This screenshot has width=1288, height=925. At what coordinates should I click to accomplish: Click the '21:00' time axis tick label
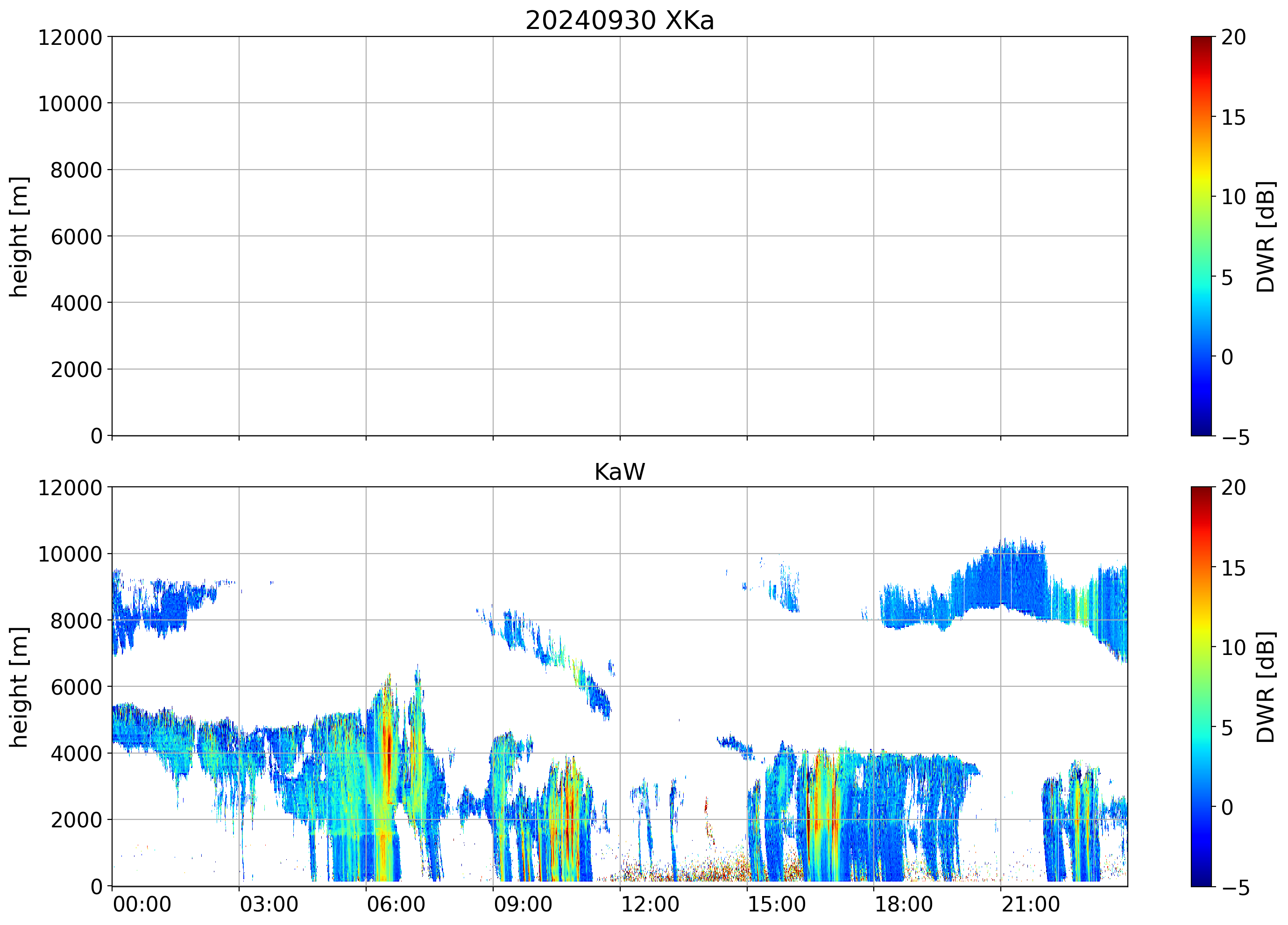point(1030,904)
